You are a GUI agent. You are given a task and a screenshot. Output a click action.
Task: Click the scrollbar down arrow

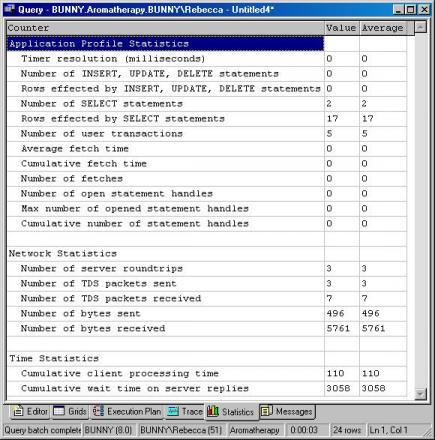420,394
